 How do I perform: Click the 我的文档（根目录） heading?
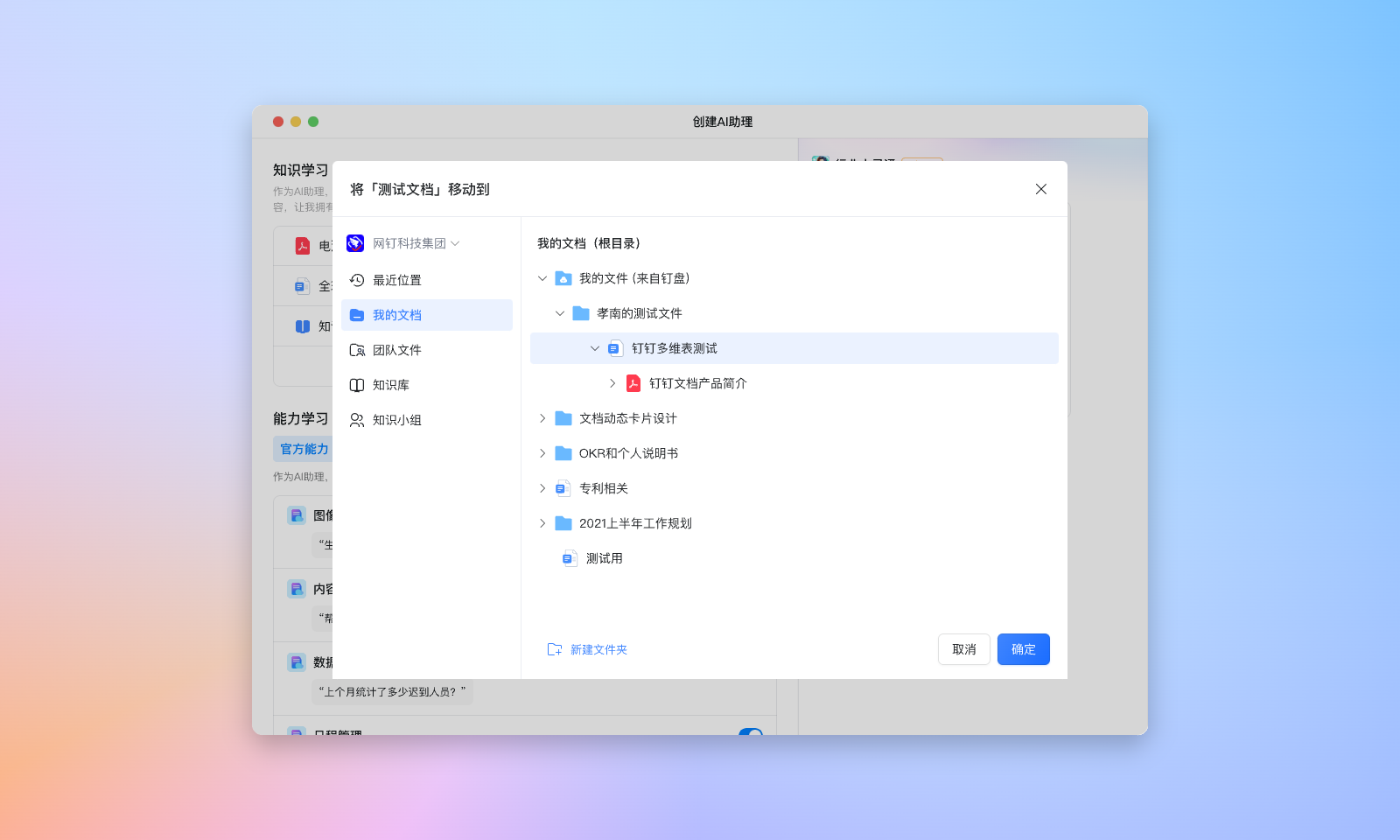591,243
